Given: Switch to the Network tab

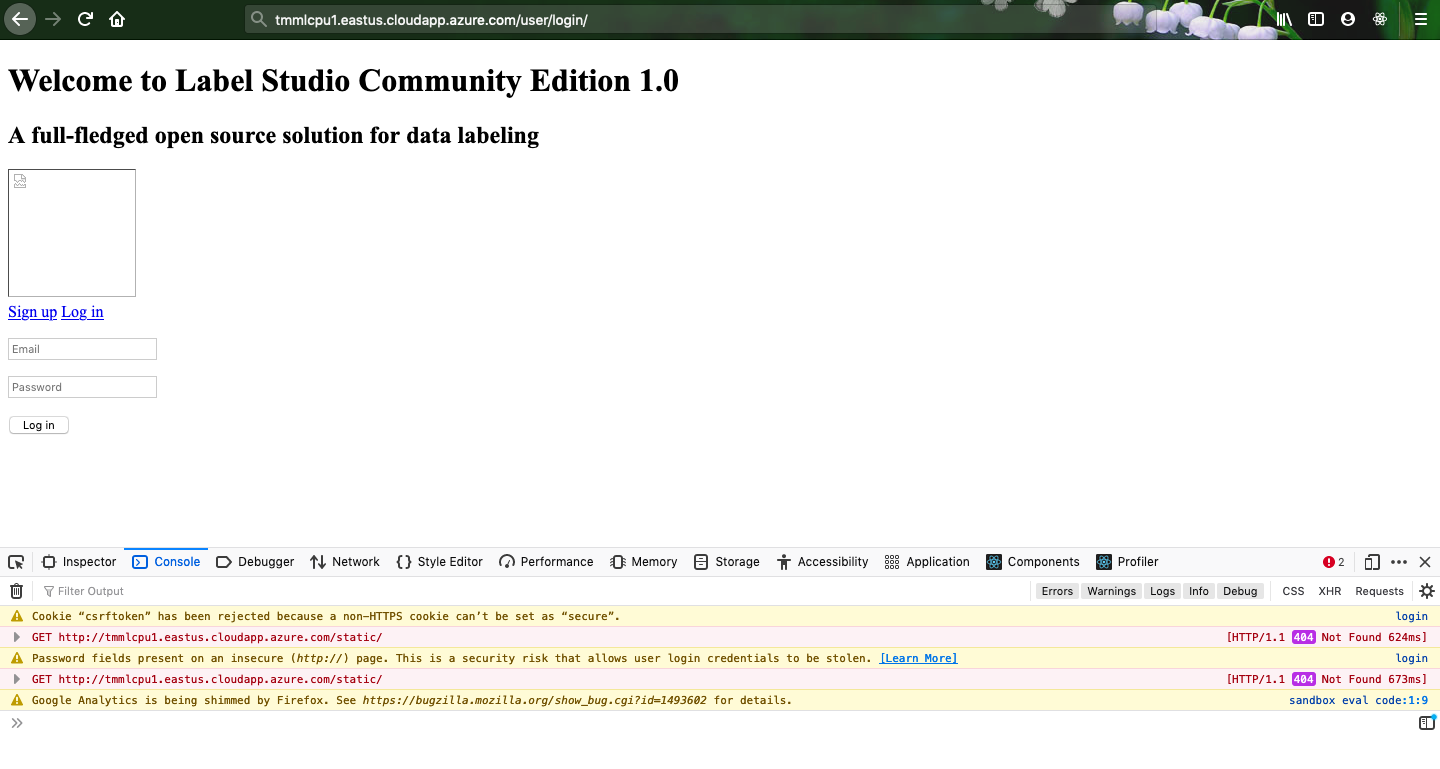Looking at the screenshot, I should pos(345,562).
